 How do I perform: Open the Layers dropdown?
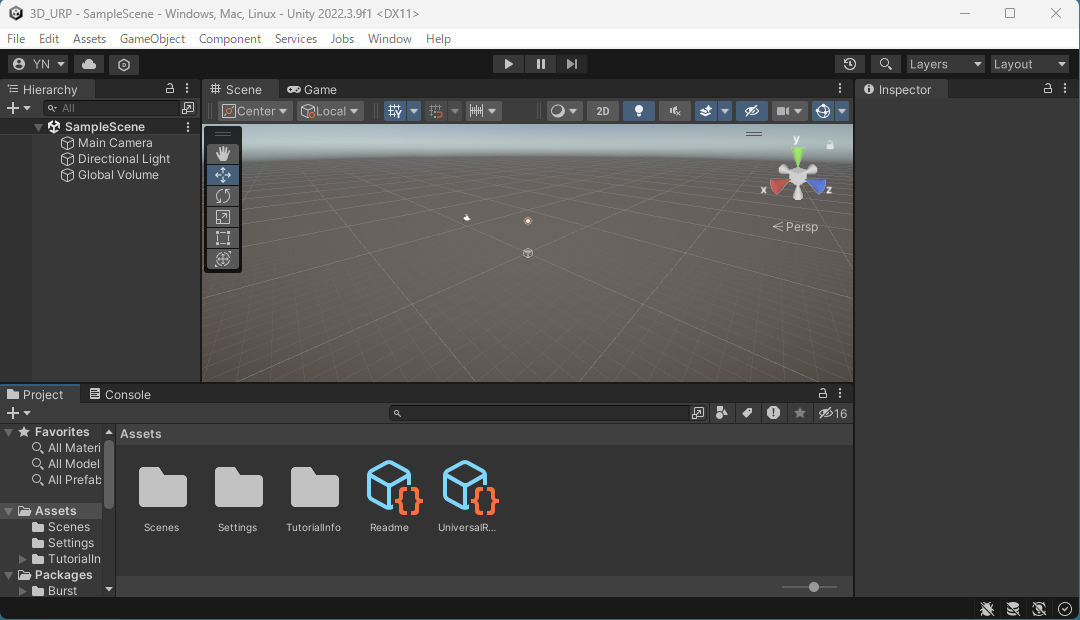945,64
